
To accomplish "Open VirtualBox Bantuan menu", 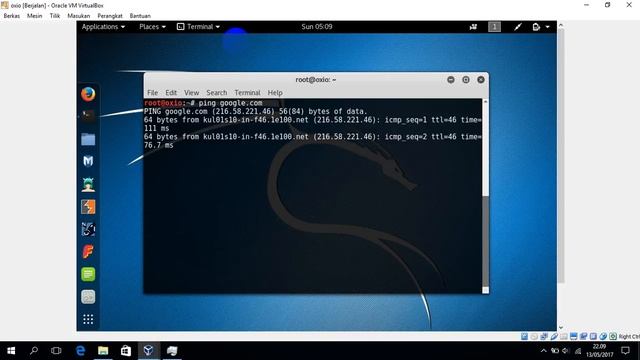I will point(140,16).
